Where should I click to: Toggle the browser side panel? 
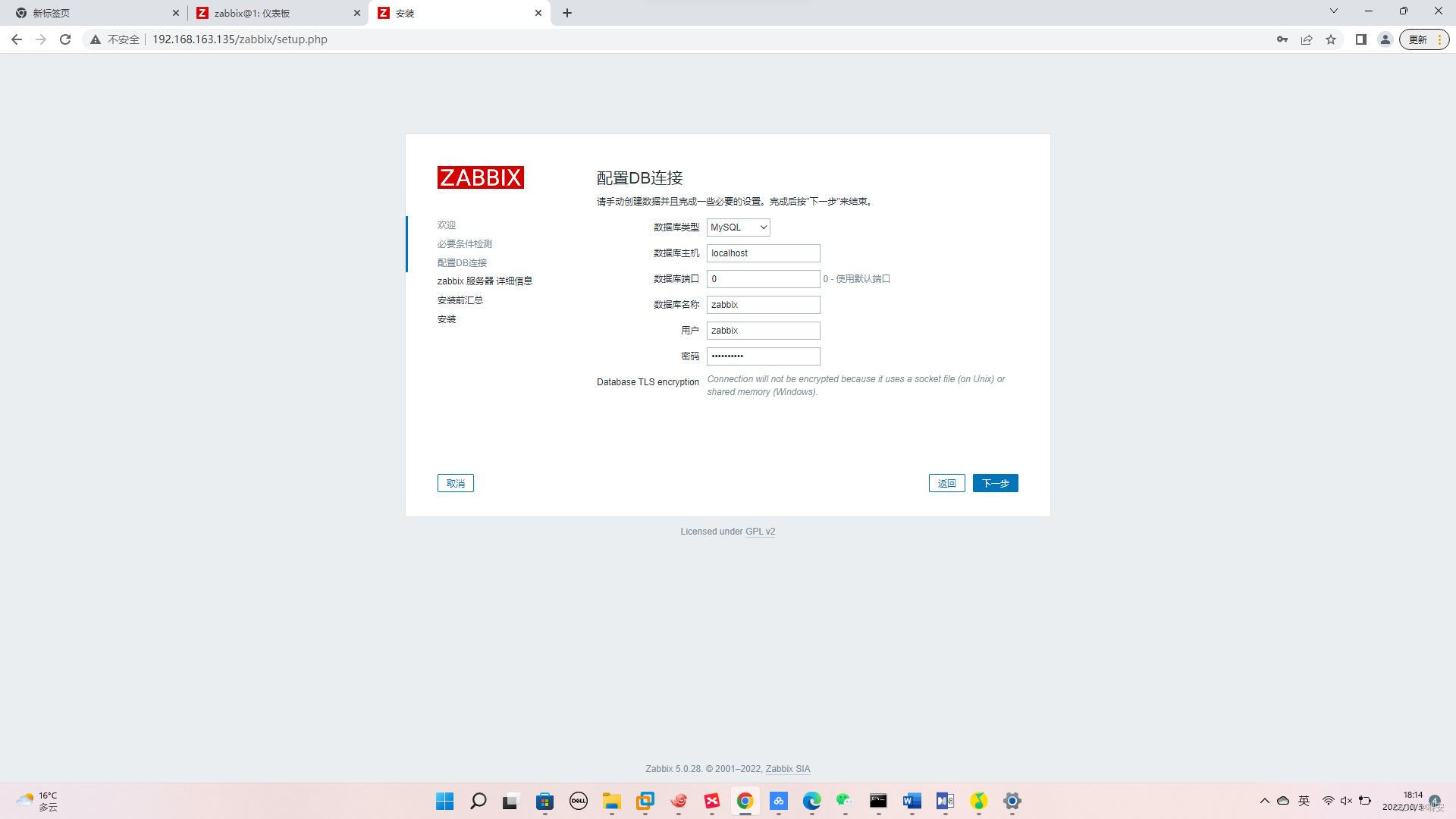[x=1360, y=39]
